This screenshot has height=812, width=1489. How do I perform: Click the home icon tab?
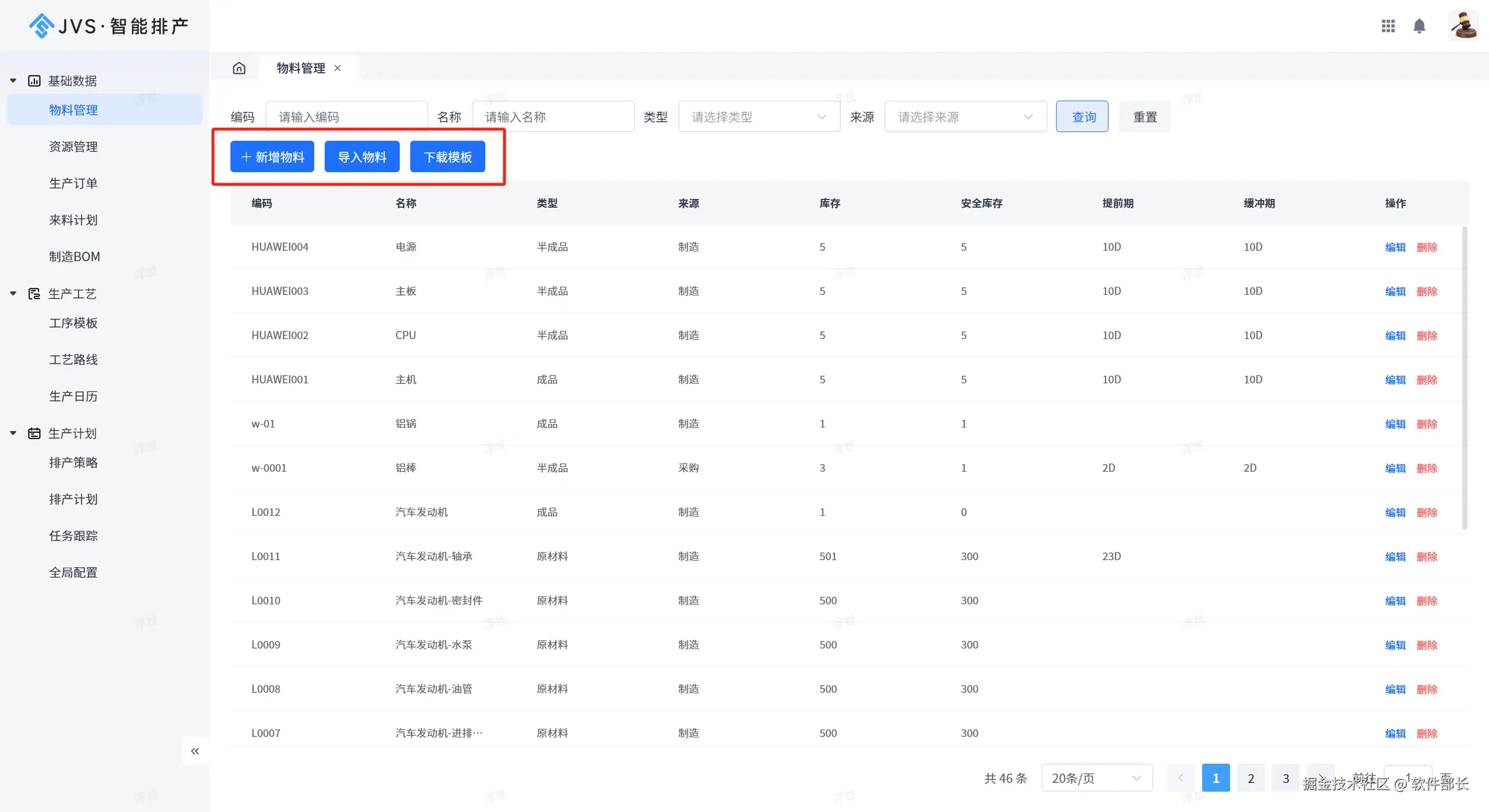pos(239,68)
